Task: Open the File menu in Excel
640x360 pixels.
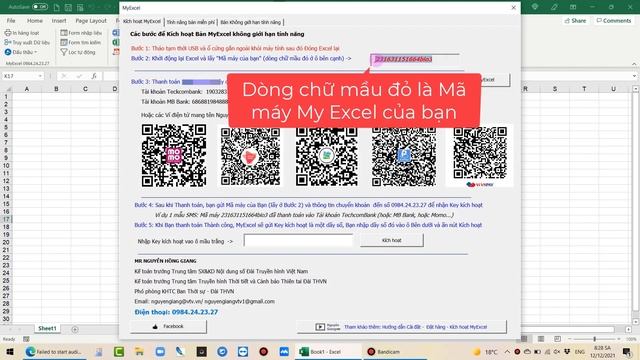Action: pos(11,20)
